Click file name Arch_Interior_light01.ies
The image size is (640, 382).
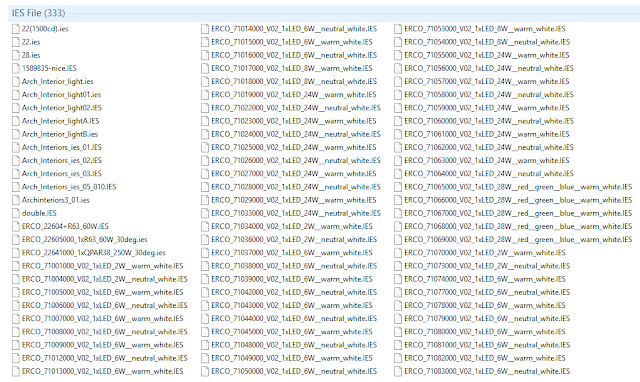coord(61,95)
